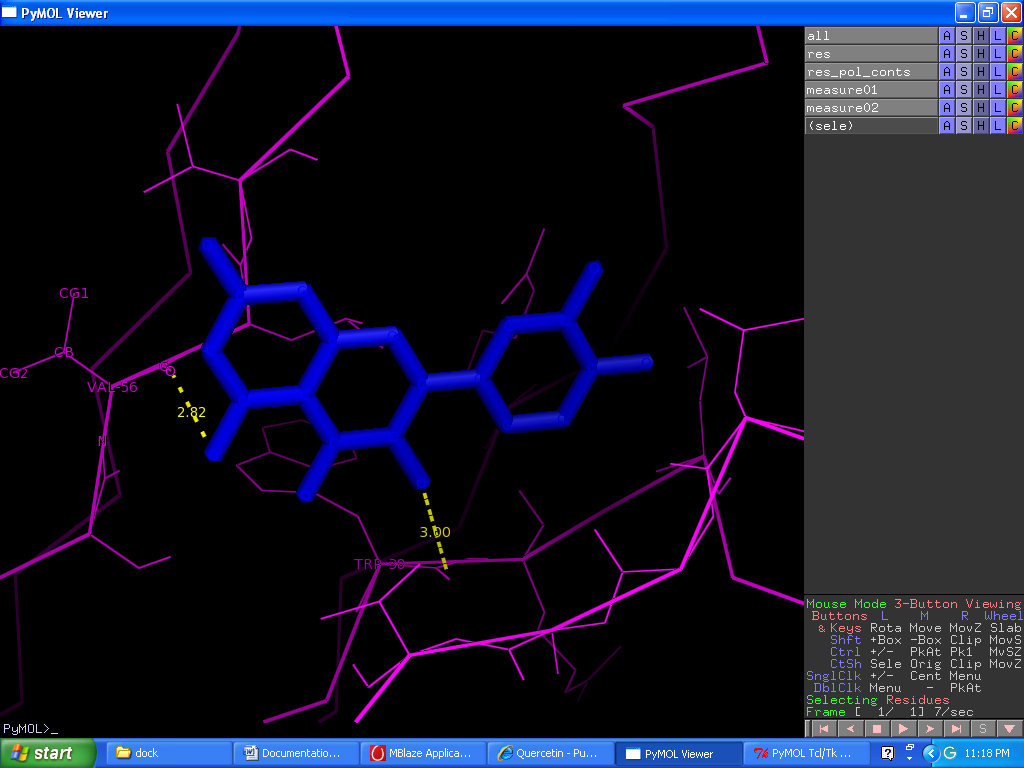
Task: Toggle the sequence viewer S button
Action: pos(983,729)
